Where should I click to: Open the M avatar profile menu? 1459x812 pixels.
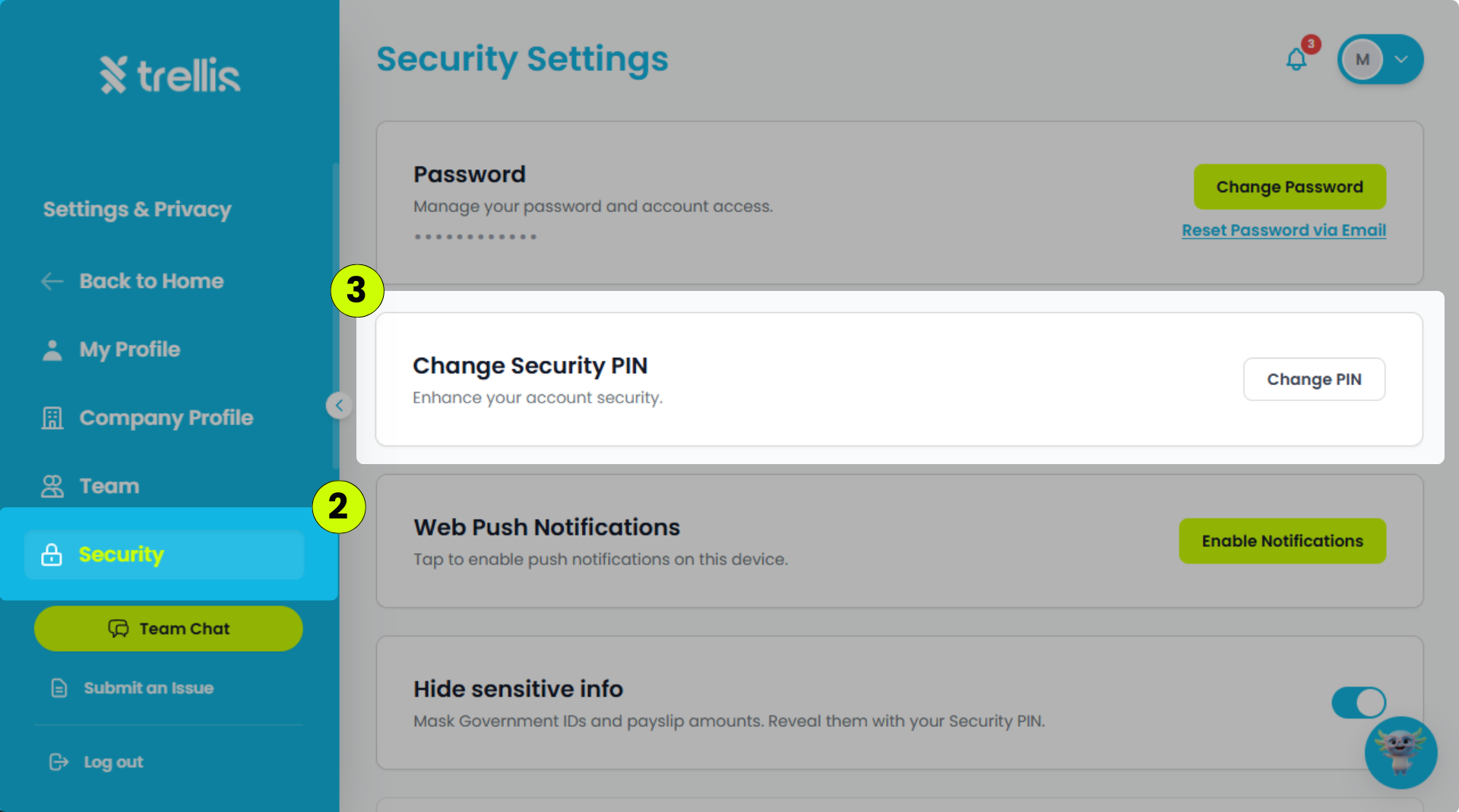1362,59
